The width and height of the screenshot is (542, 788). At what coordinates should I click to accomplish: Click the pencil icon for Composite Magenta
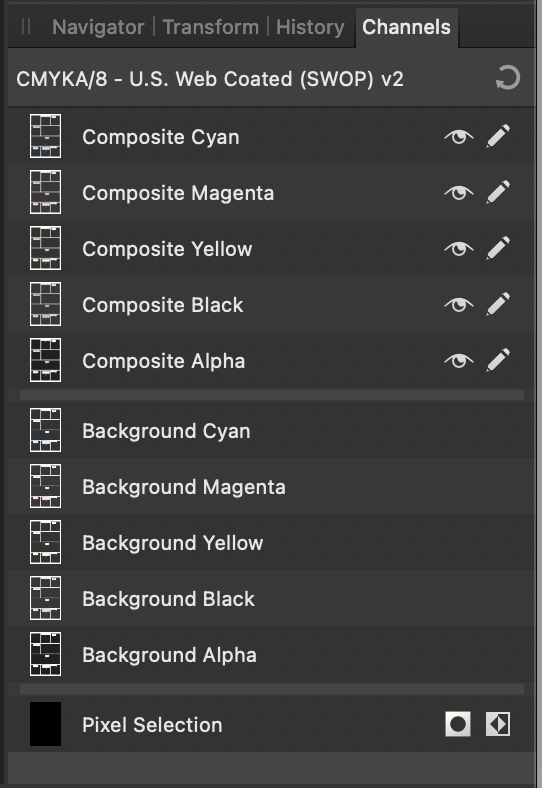498,192
